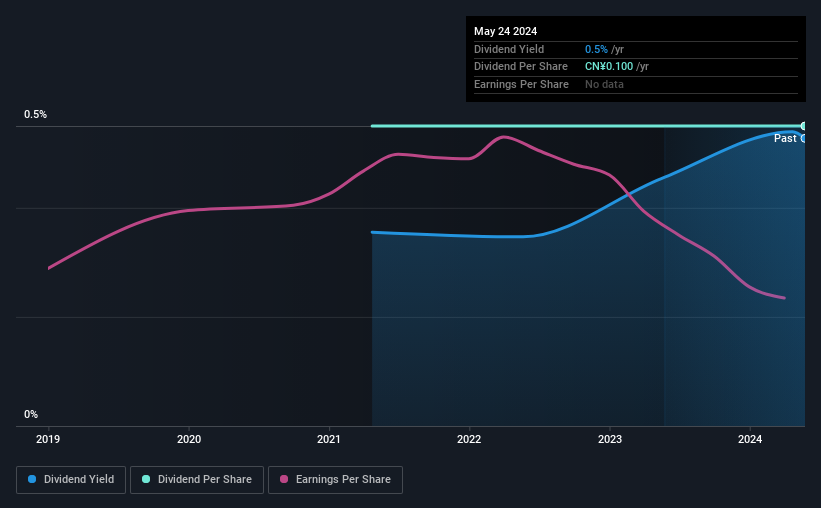Select the 2020 x-axis label

point(188,439)
